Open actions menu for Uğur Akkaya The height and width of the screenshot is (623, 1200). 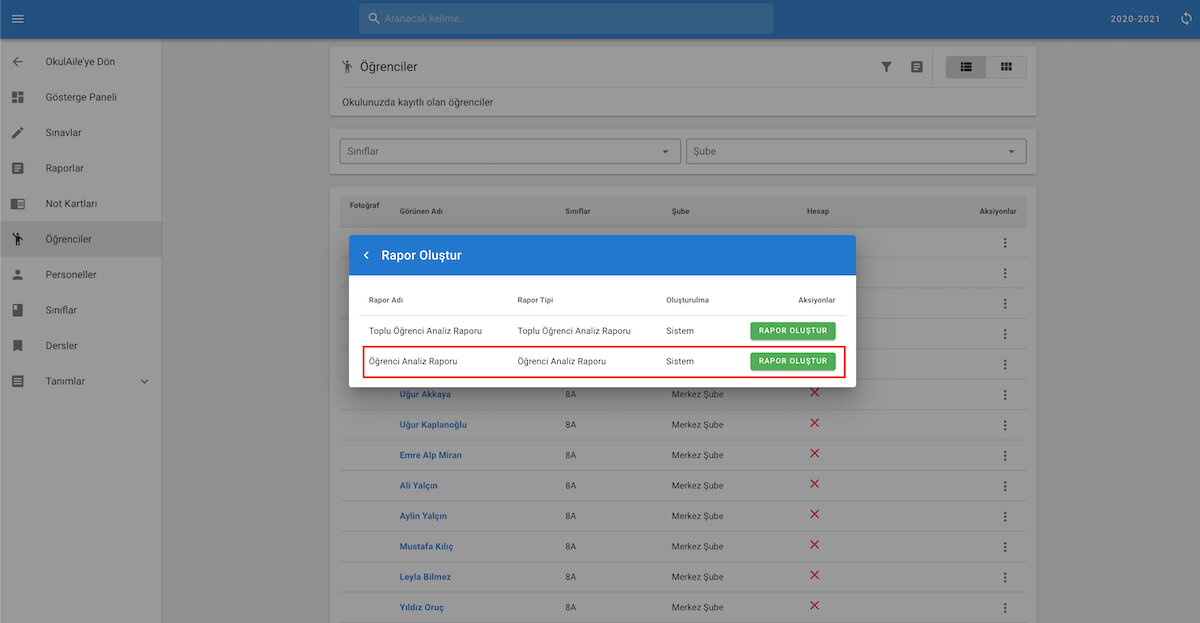(1005, 395)
